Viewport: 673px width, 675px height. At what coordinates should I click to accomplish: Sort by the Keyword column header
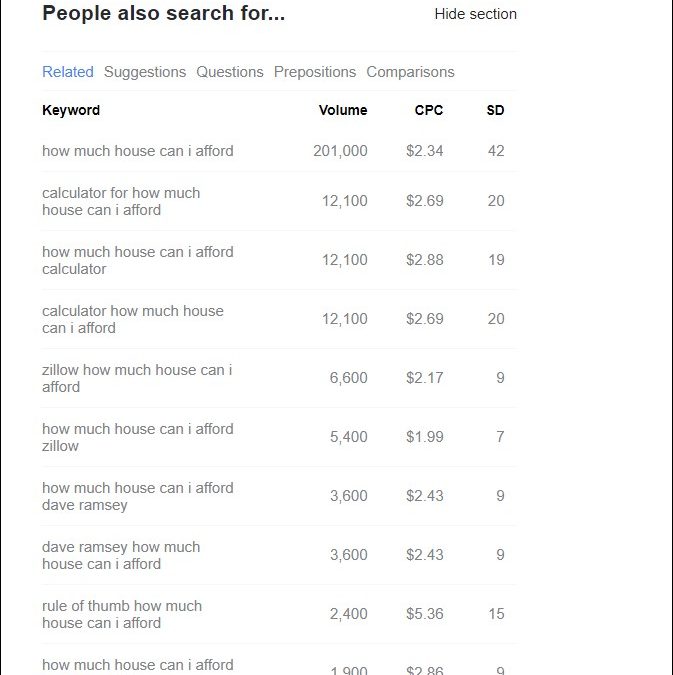pyautogui.click(x=71, y=110)
